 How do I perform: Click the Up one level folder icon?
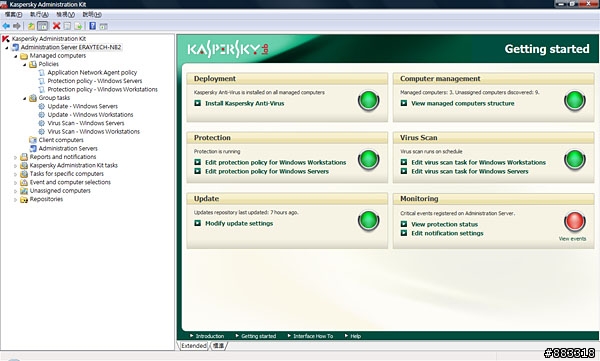click(x=31, y=26)
